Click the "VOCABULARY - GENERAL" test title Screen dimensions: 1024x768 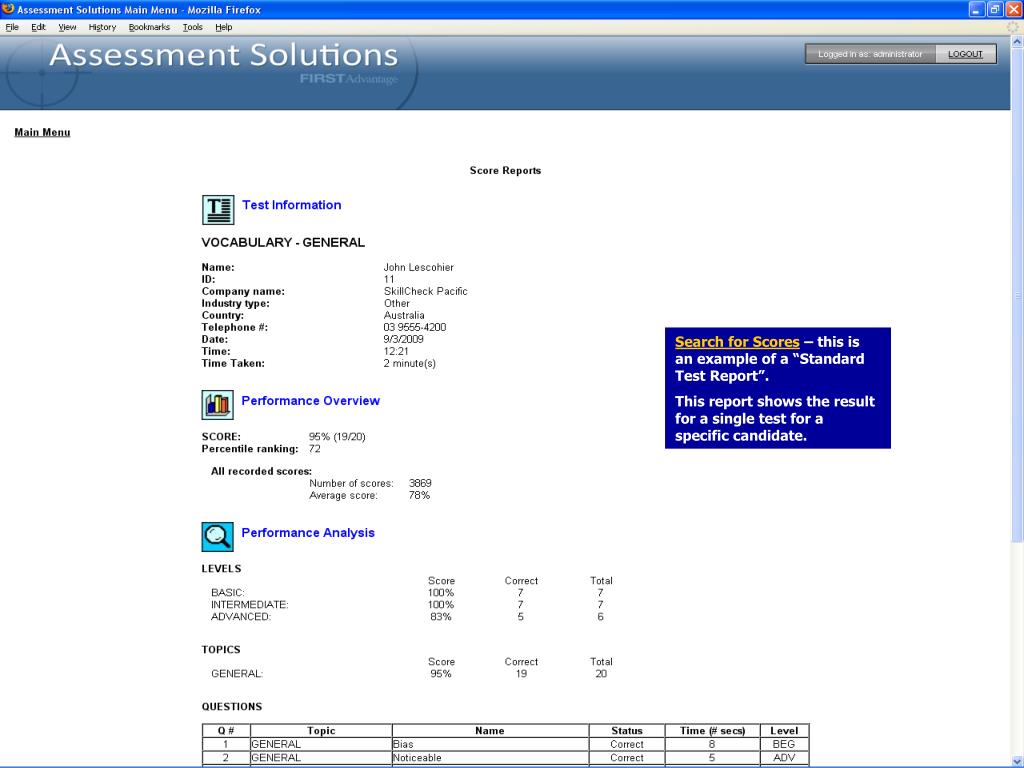[283, 242]
